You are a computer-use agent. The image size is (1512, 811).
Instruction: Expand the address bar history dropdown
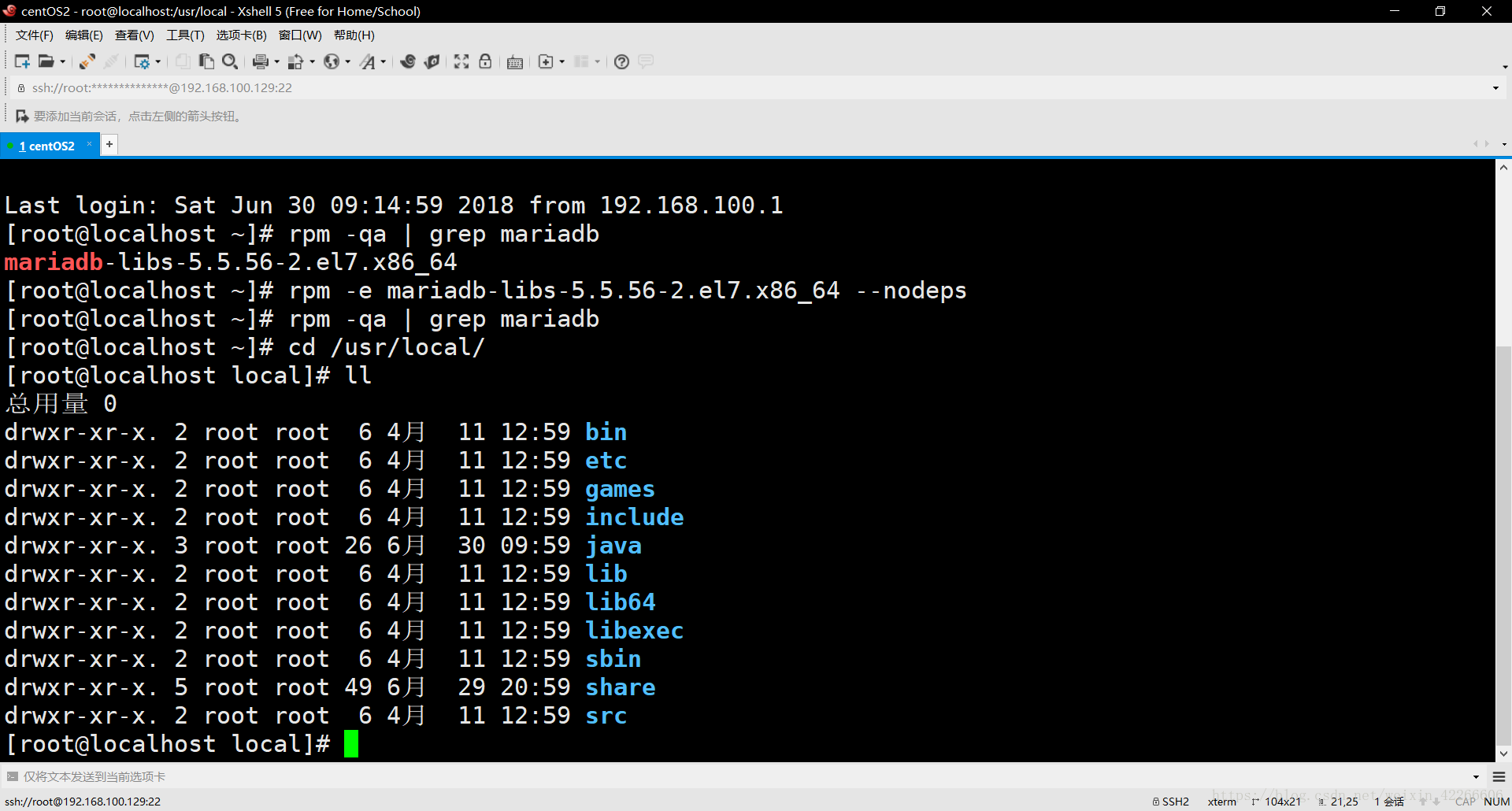point(1495,87)
